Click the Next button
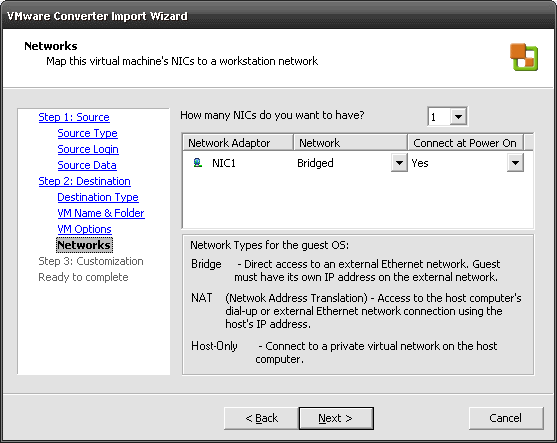Viewport: 557px width, 443px height. (x=336, y=418)
